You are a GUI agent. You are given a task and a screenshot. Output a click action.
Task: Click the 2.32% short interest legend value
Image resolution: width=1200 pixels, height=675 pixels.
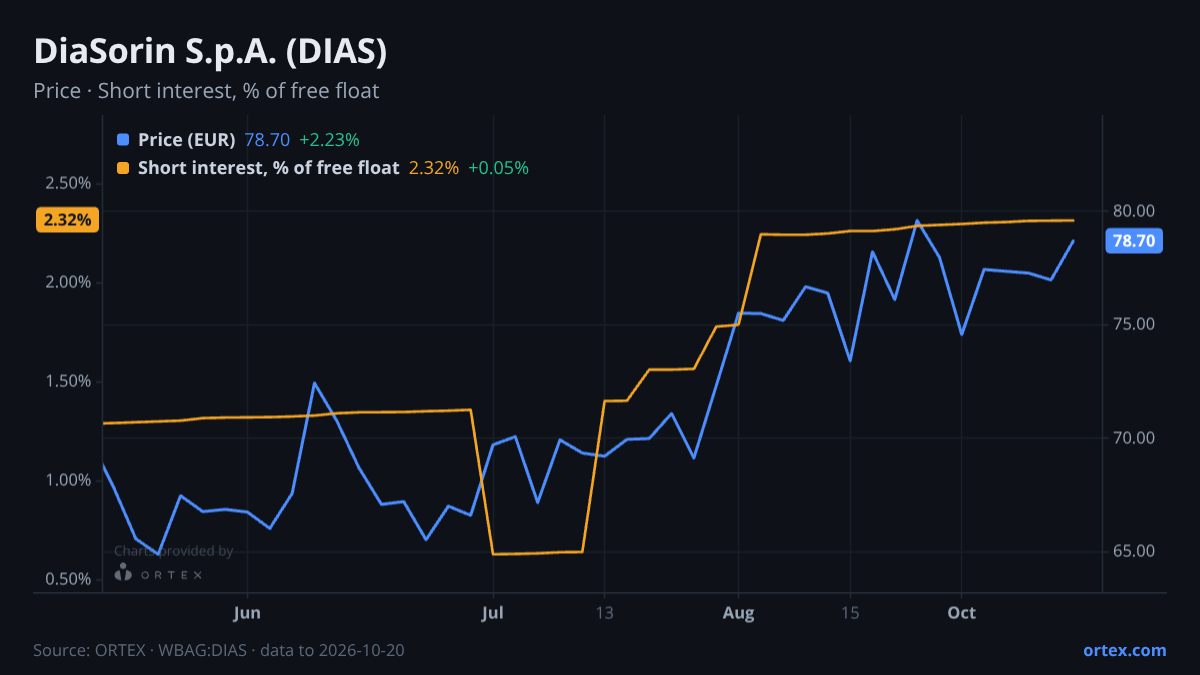click(x=434, y=168)
